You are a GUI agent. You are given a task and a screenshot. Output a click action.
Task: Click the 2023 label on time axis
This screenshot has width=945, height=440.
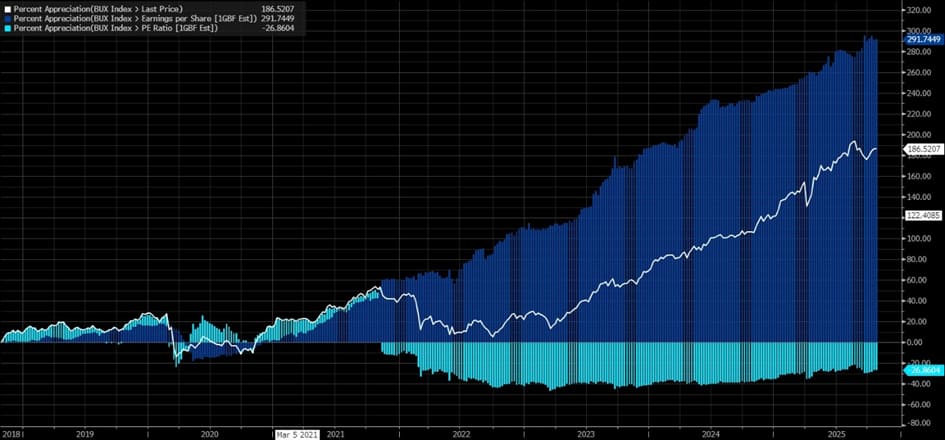click(x=586, y=435)
